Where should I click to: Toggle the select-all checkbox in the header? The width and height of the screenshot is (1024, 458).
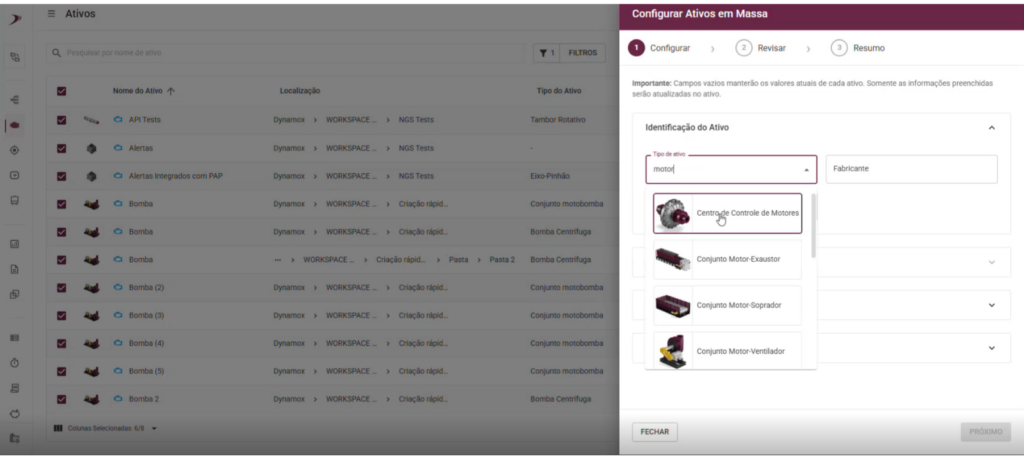(x=61, y=91)
